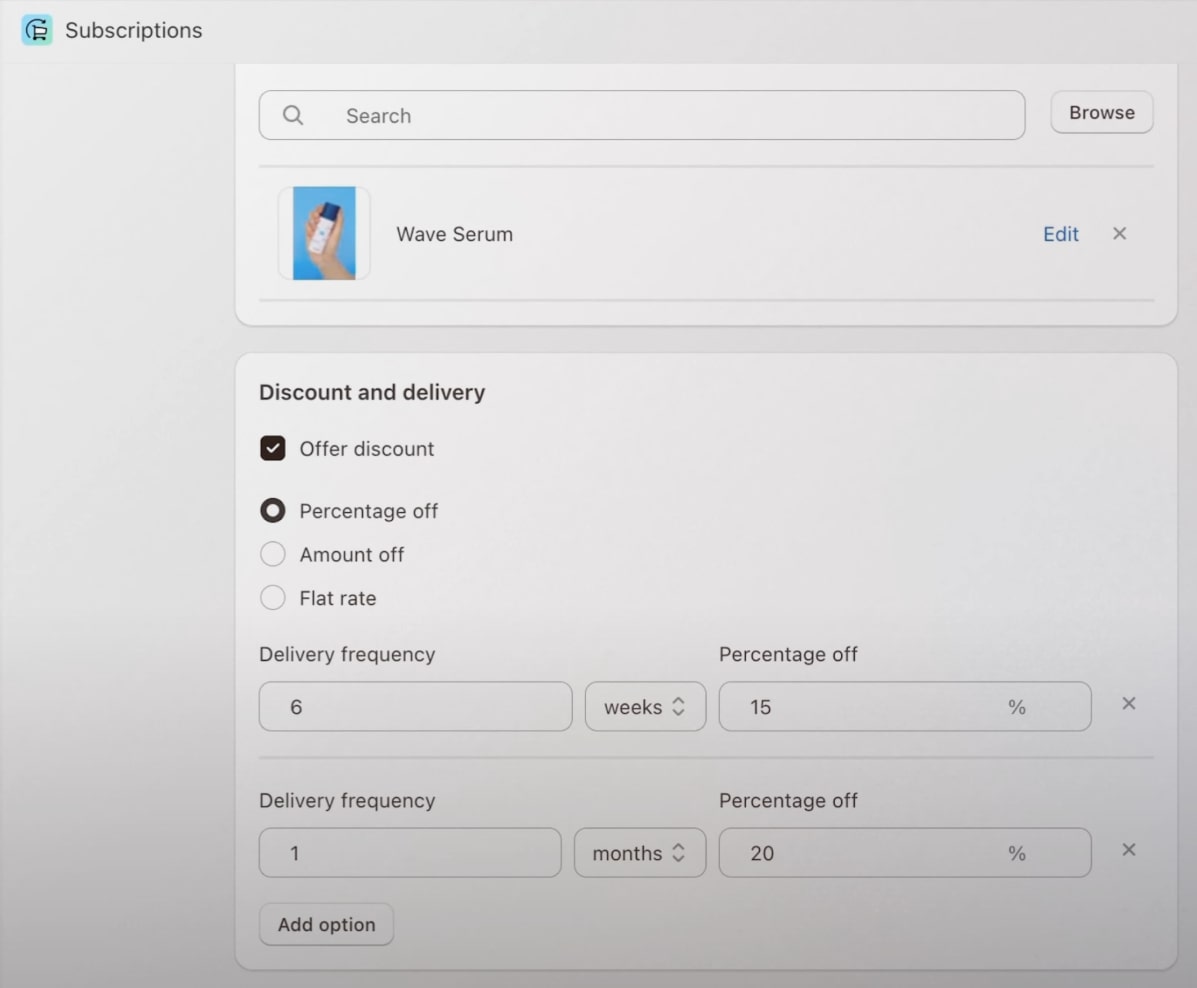
Task: Remove Wave Serum using the X icon
Action: 1119,233
